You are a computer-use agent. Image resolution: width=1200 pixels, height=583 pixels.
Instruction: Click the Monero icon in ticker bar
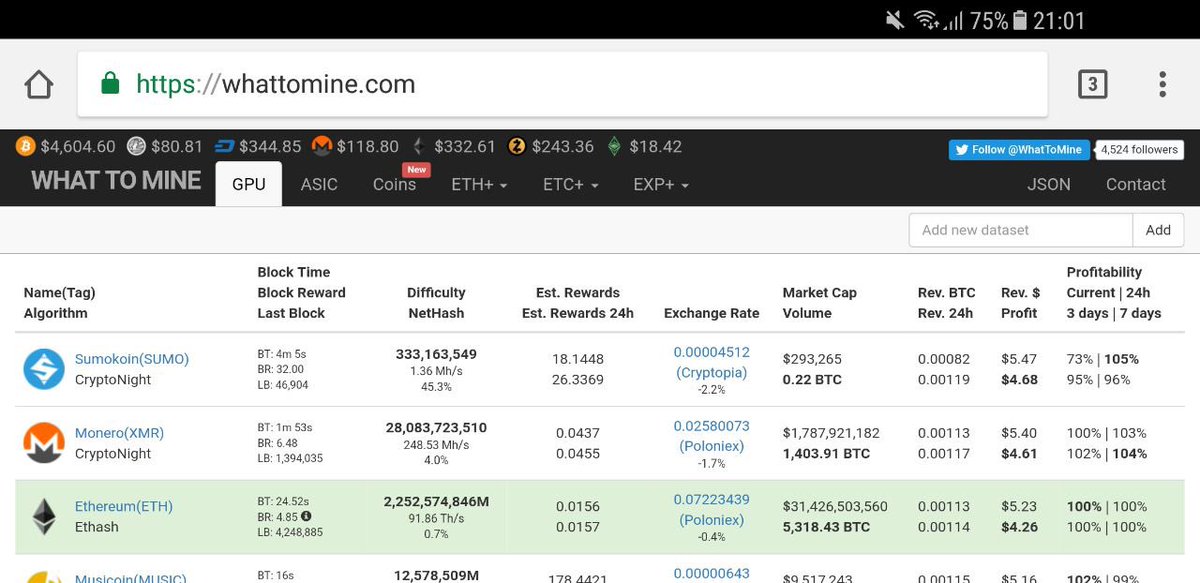(x=322, y=147)
